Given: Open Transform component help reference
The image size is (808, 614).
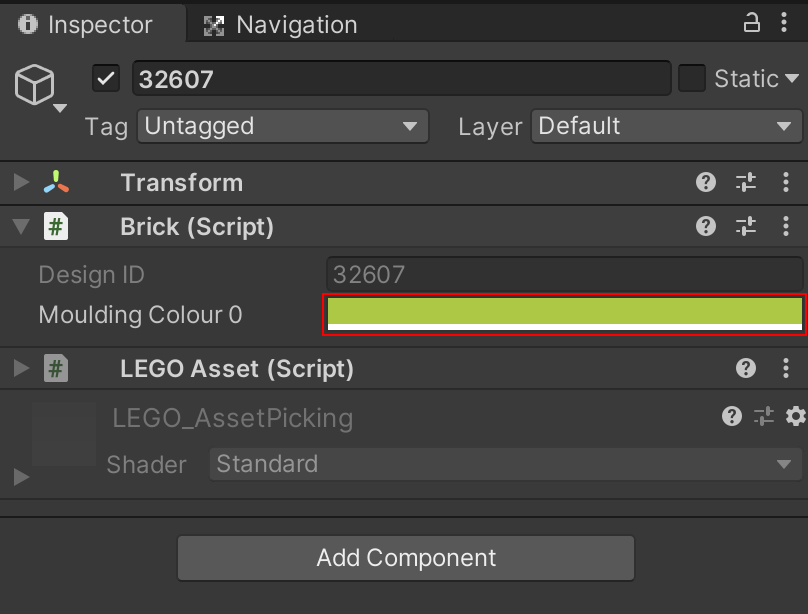Looking at the screenshot, I should 706,182.
